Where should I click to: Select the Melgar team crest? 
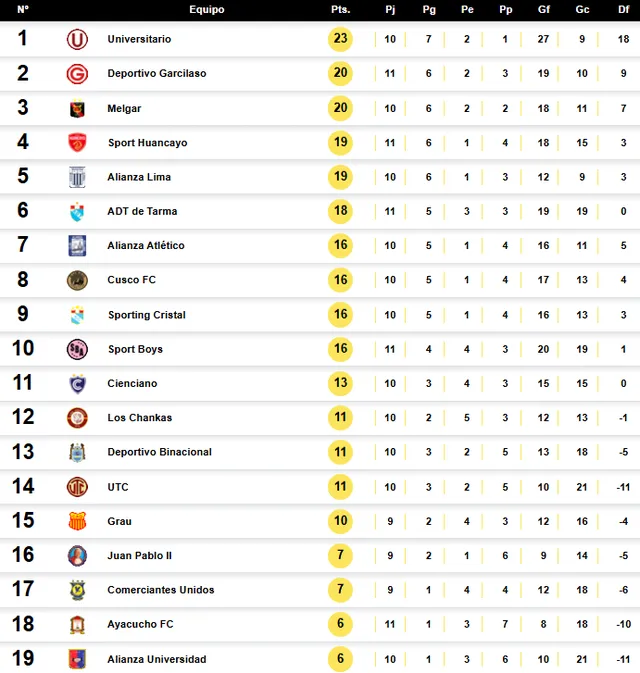pos(77,109)
